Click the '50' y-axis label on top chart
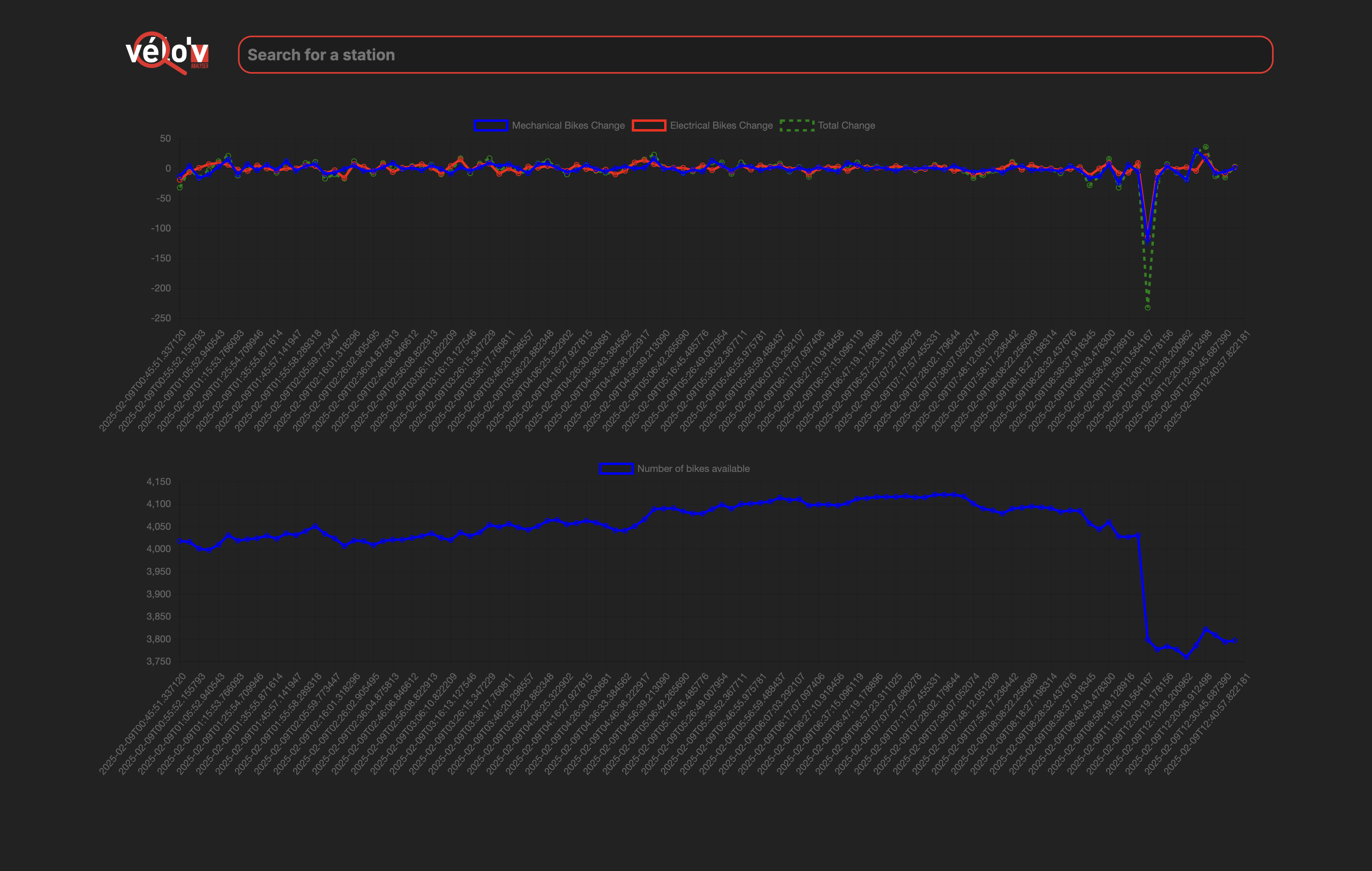Viewport: 1372px width, 871px height. tap(165, 138)
